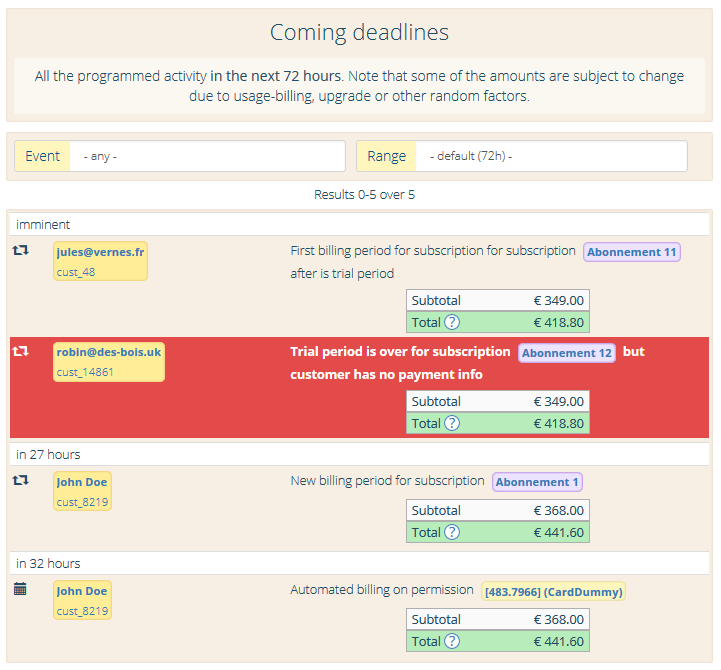Click the € 418.80 total for jules@vernes.fr

558,322
